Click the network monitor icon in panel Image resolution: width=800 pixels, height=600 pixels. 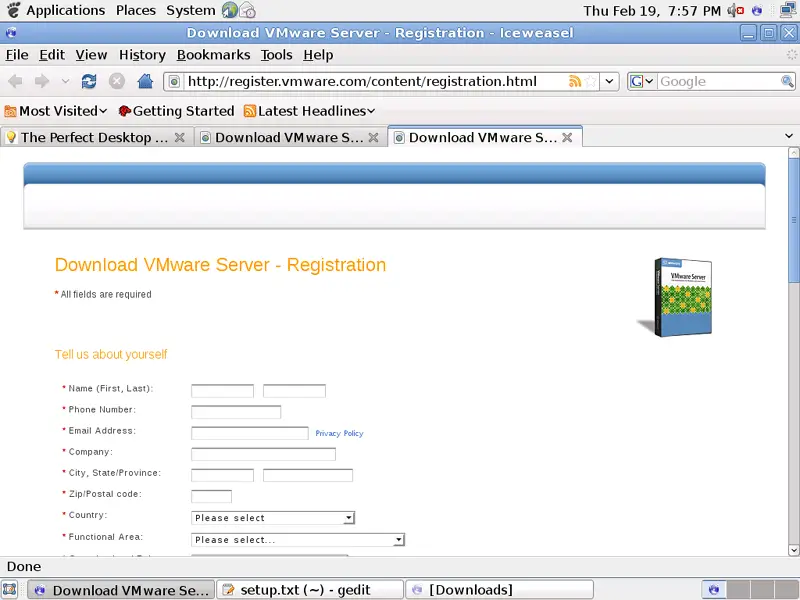point(789,10)
